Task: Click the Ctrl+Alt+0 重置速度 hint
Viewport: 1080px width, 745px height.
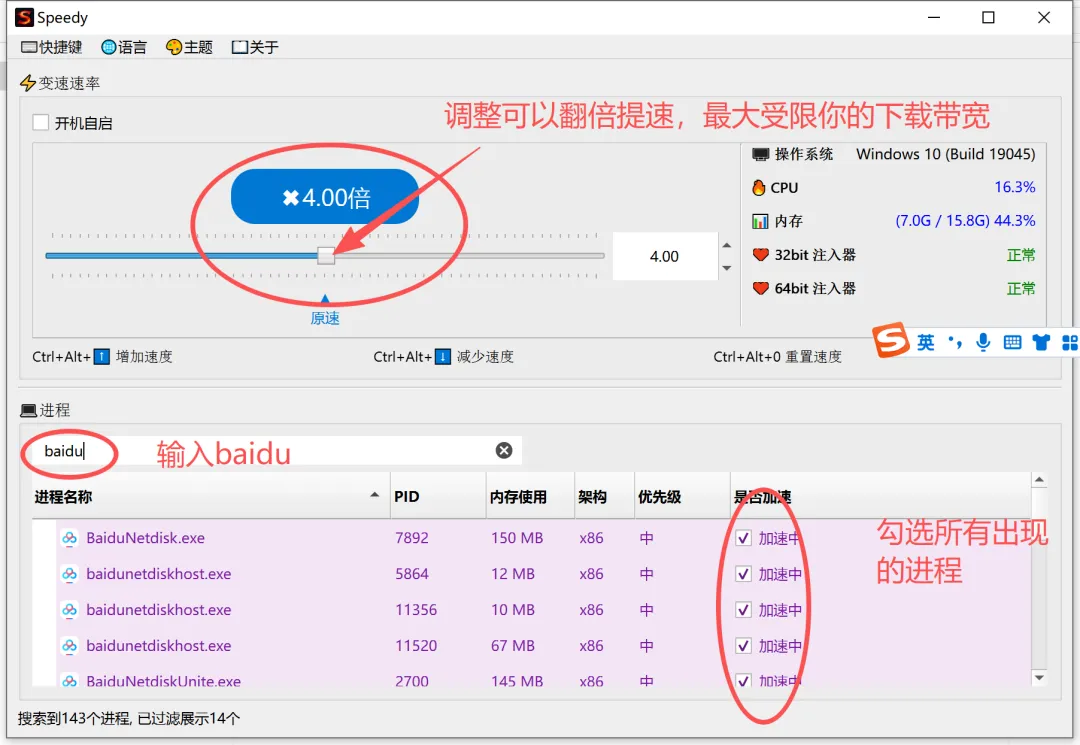Action: [777, 357]
